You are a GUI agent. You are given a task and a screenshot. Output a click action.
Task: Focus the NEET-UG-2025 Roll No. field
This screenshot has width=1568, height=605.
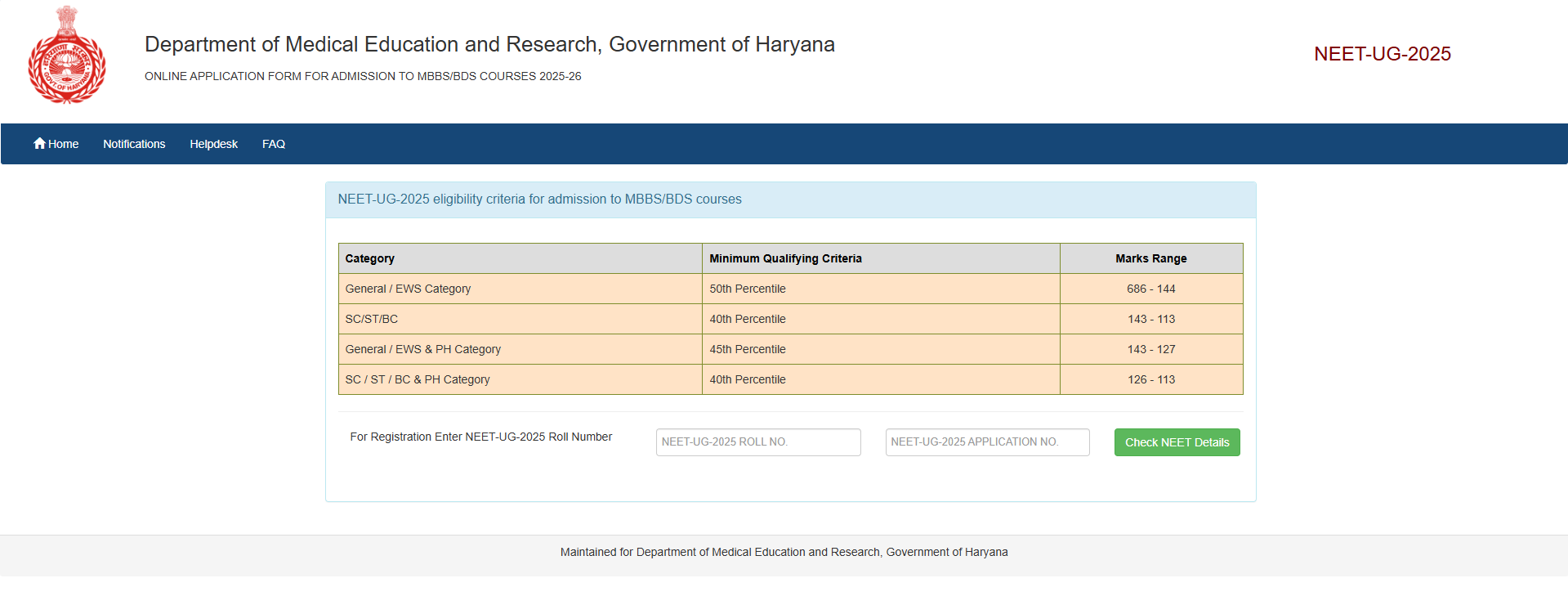[x=757, y=442]
